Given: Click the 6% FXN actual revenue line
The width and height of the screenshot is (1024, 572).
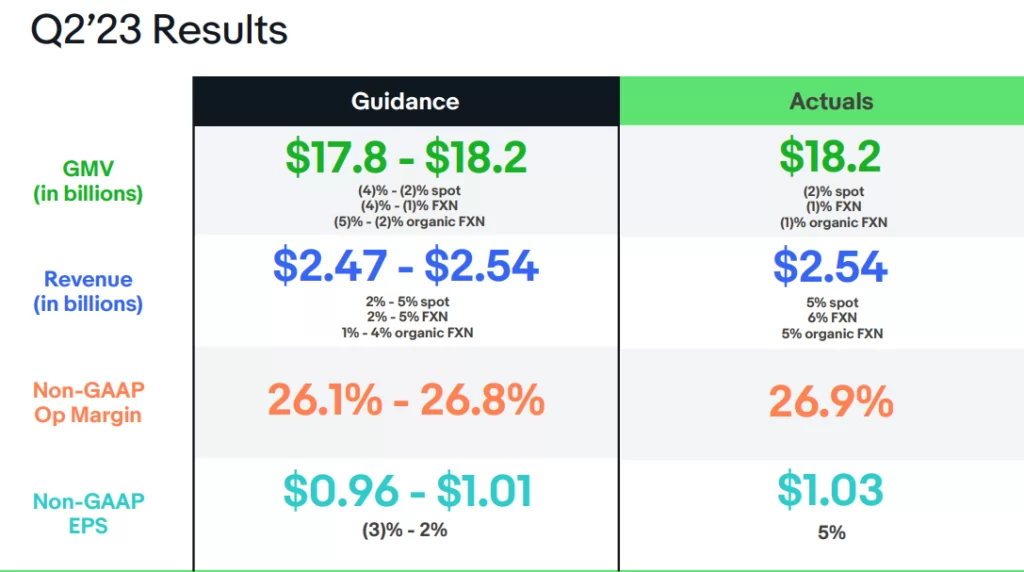Looking at the screenshot, I should (832, 317).
